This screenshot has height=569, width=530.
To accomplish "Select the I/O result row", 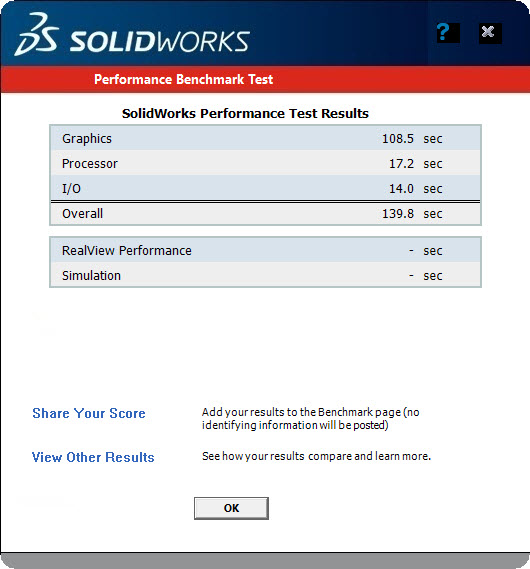I will 266,188.
